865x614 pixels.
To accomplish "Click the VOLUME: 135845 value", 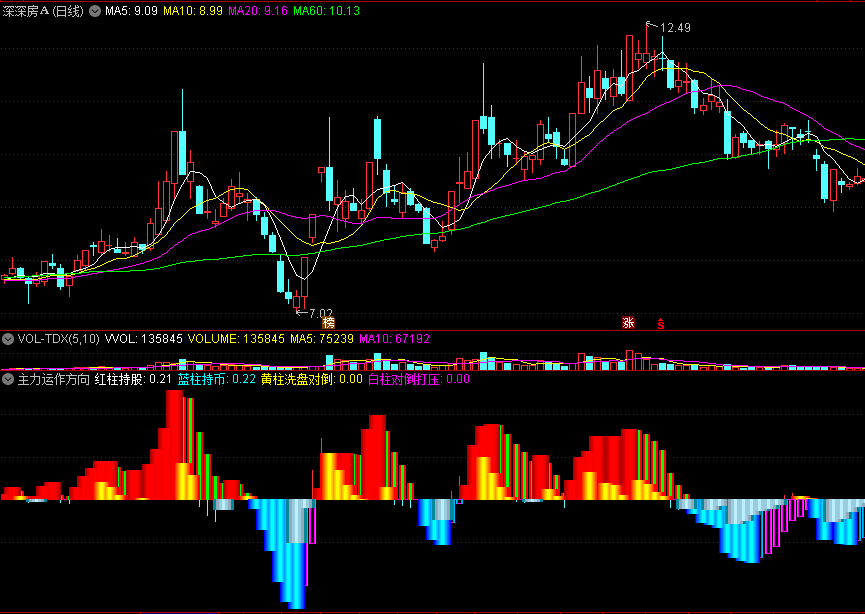I will click(x=236, y=339).
